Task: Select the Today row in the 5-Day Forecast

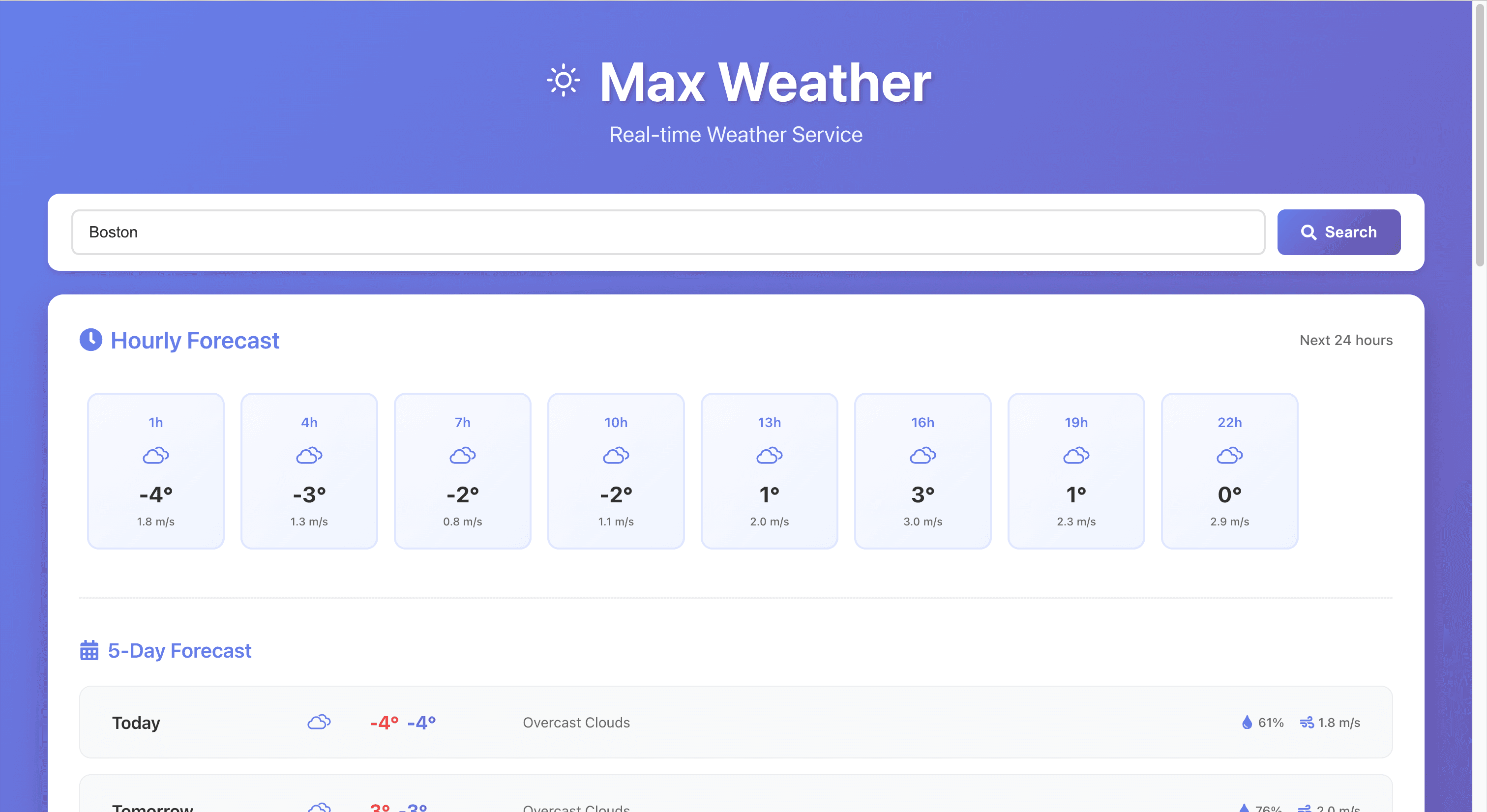Action: click(736, 722)
